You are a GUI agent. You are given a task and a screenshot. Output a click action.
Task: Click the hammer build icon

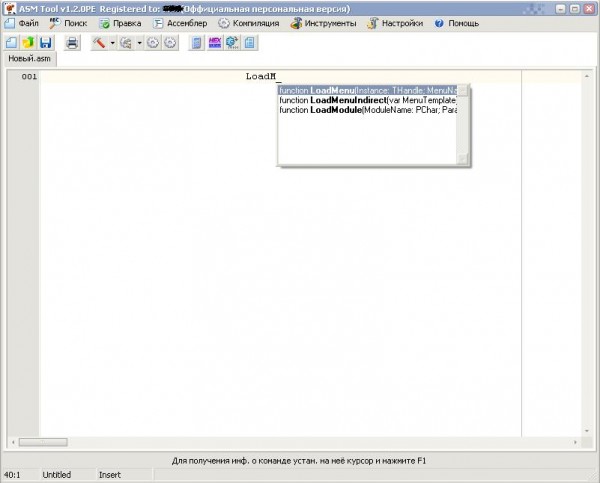pos(100,43)
